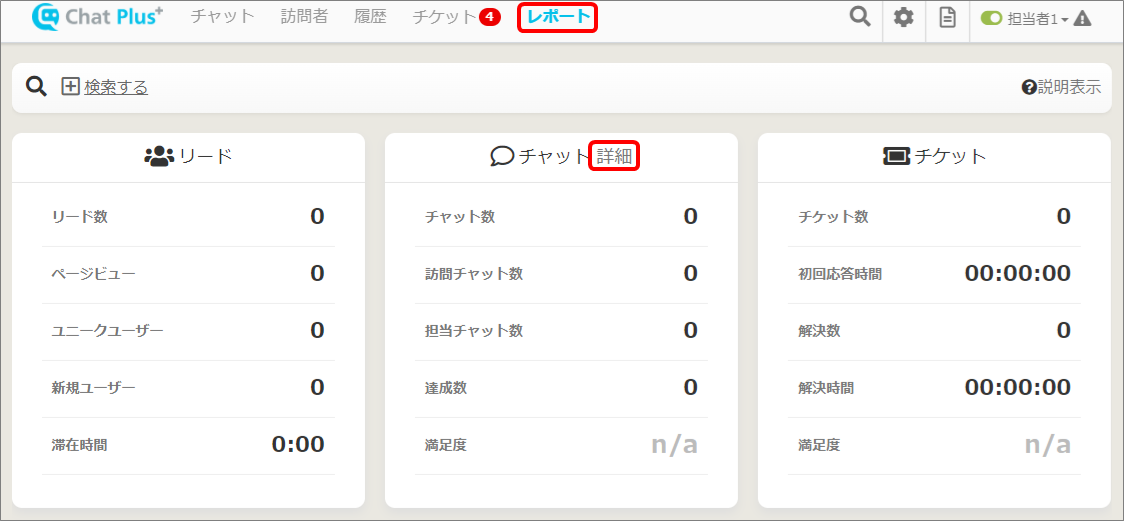Screen dimensions: 1124x521
Task: Click the リード数 label
Action: (80, 216)
